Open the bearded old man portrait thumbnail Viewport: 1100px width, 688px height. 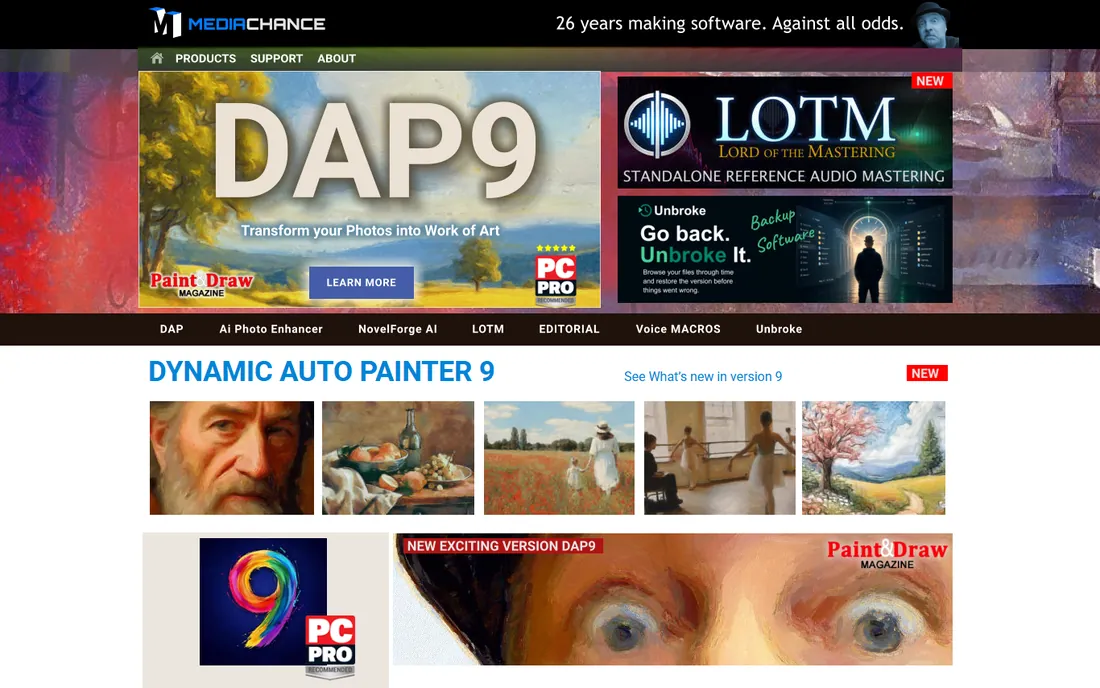(x=232, y=457)
